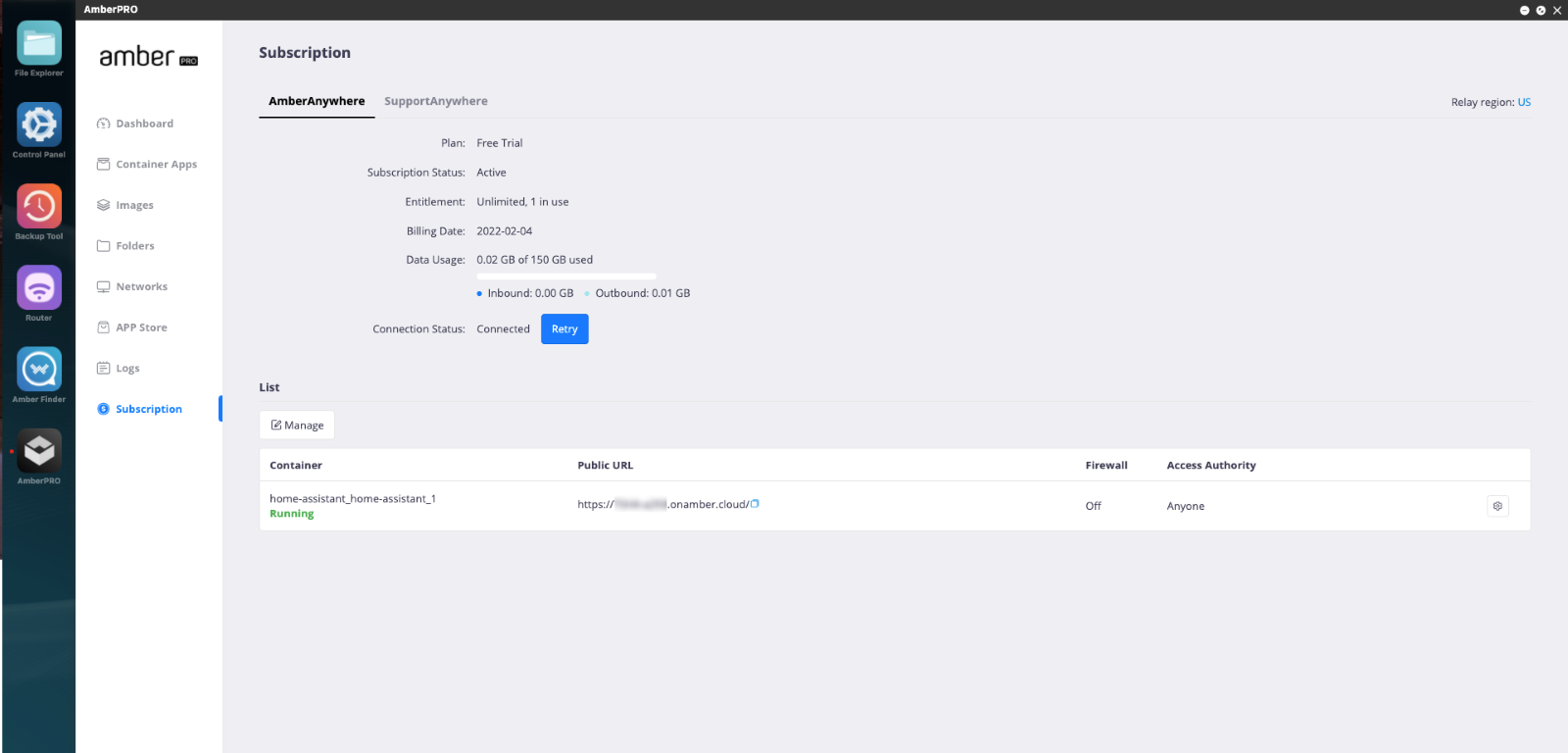Click the AmberPRO title bar text
1568x753 pixels.
point(111,10)
